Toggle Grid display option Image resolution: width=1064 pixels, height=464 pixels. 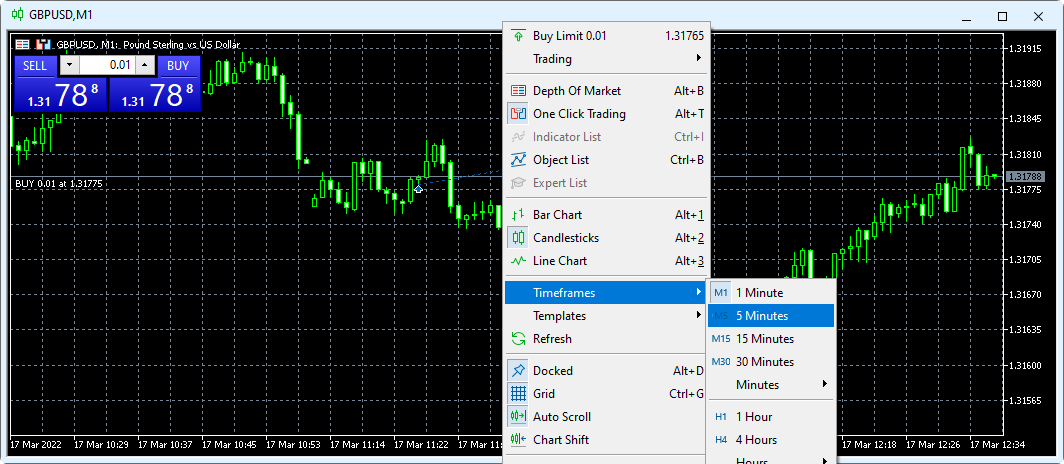tap(605, 394)
